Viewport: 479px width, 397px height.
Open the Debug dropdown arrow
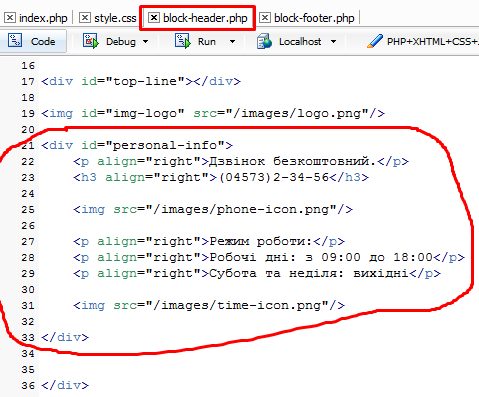pyautogui.click(x=145, y=42)
